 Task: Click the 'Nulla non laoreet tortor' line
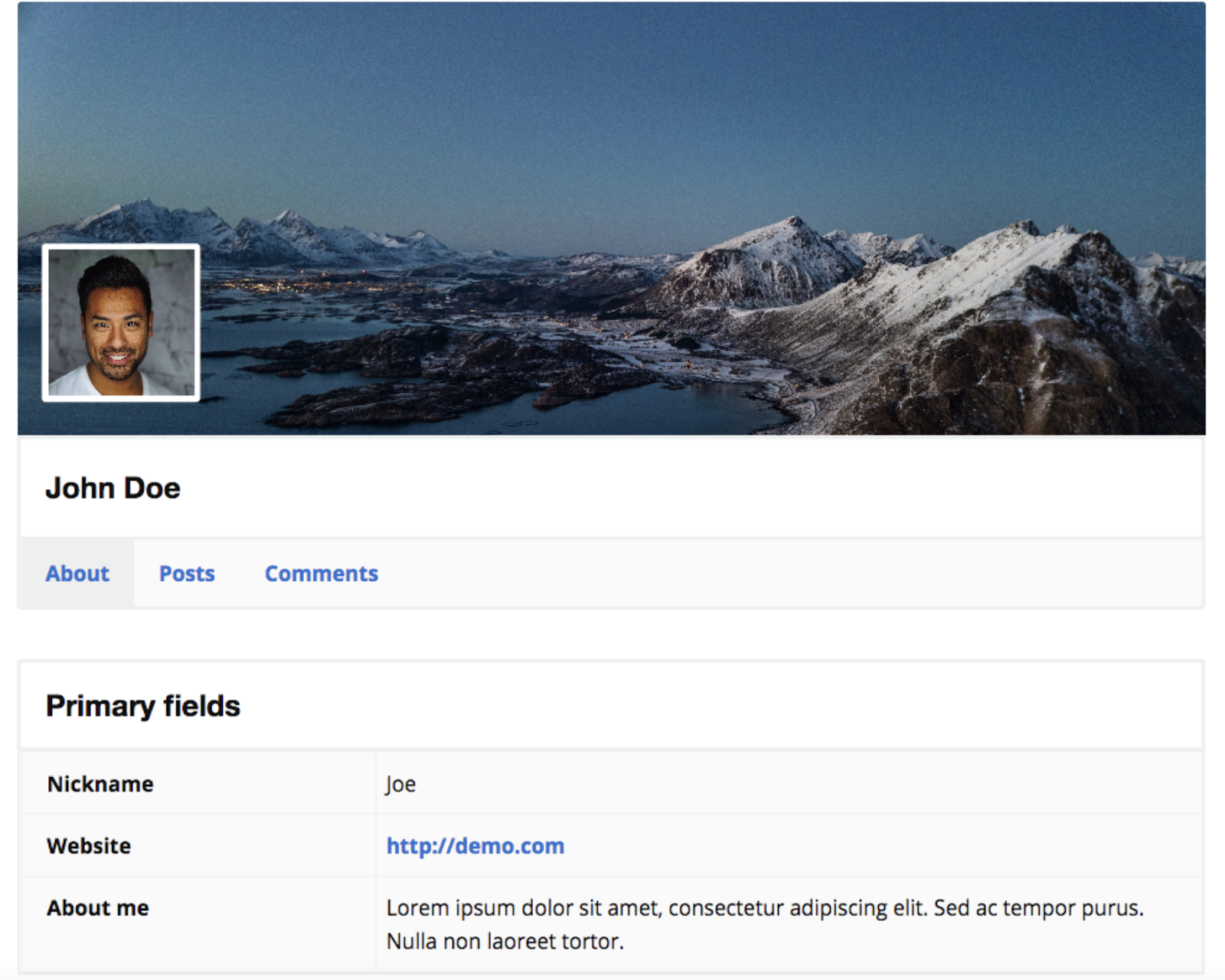tap(505, 941)
